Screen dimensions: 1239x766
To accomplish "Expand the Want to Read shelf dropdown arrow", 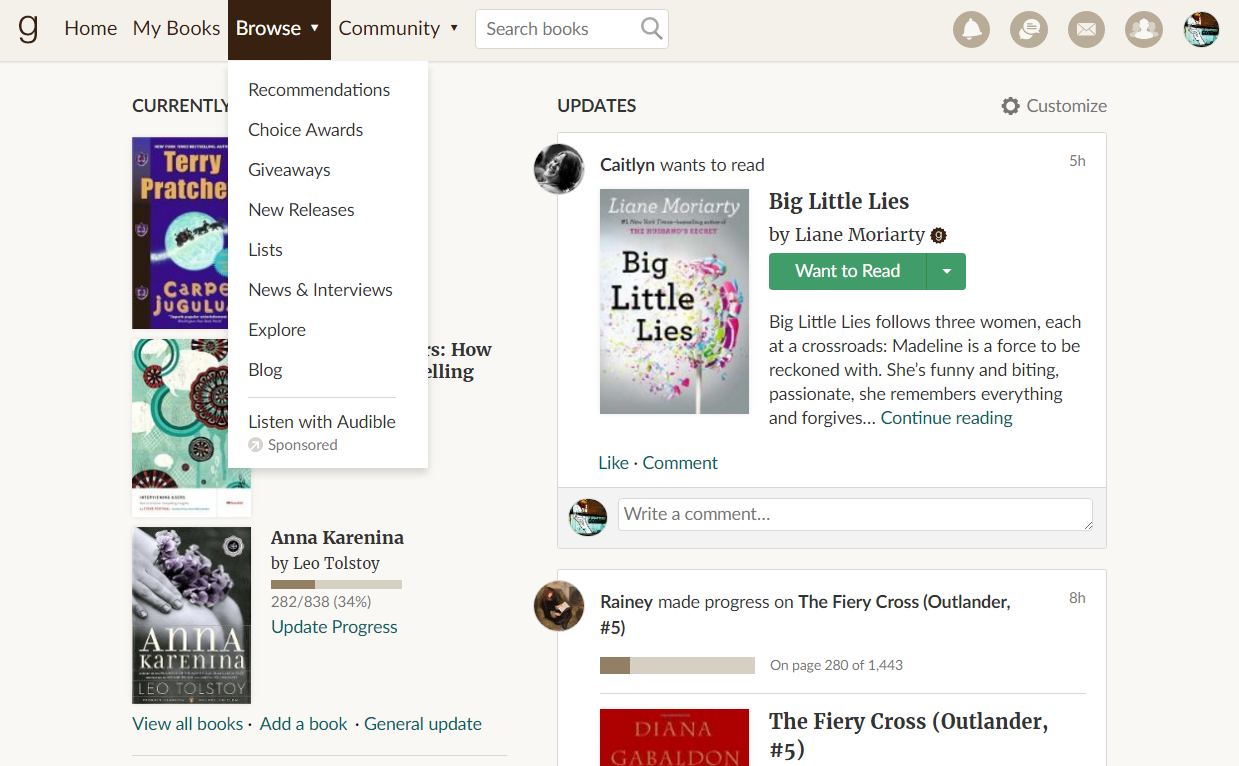I will pos(946,271).
